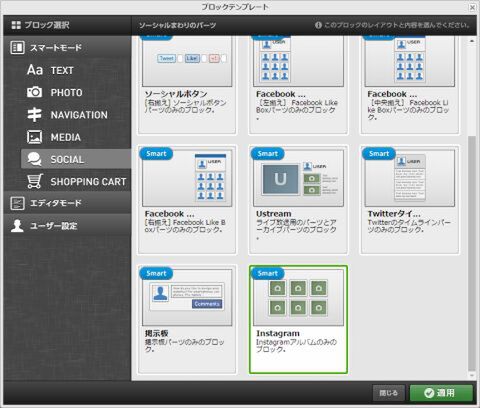Image resolution: width=480 pixels, height=408 pixels.
Task: Click the スマートモード layout icon
Action: click(17, 47)
